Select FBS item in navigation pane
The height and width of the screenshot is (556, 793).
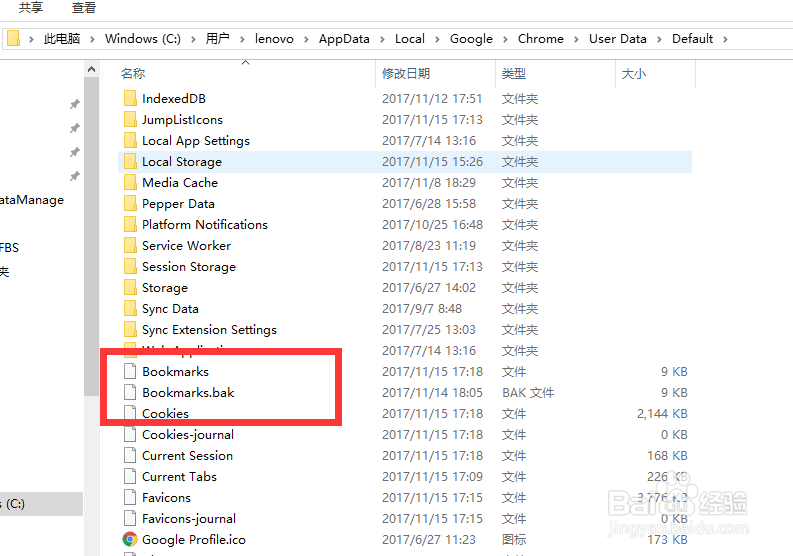click(x=9, y=247)
